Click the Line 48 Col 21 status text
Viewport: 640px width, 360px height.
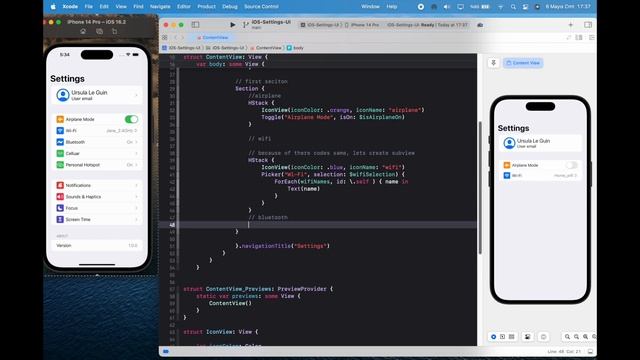tap(564, 351)
